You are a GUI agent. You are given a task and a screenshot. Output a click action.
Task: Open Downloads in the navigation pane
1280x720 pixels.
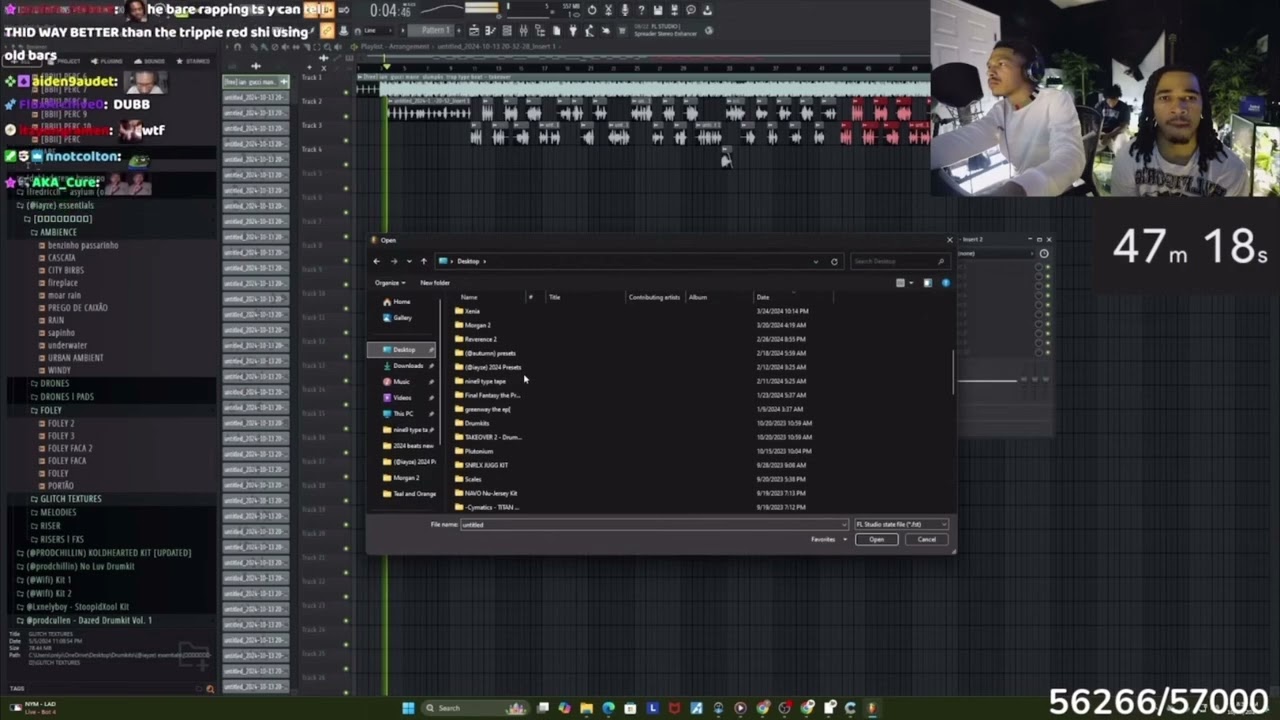[x=403, y=366]
